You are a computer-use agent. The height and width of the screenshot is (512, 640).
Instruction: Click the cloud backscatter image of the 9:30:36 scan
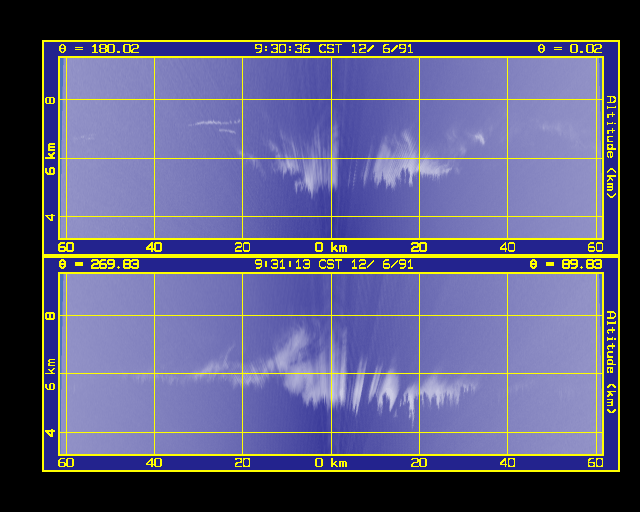pyautogui.click(x=331, y=148)
